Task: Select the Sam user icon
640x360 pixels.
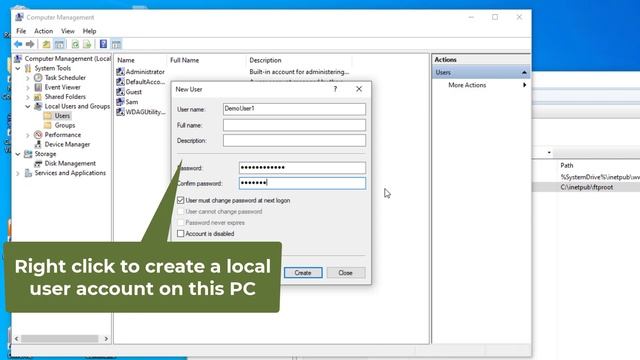Action: (120, 102)
